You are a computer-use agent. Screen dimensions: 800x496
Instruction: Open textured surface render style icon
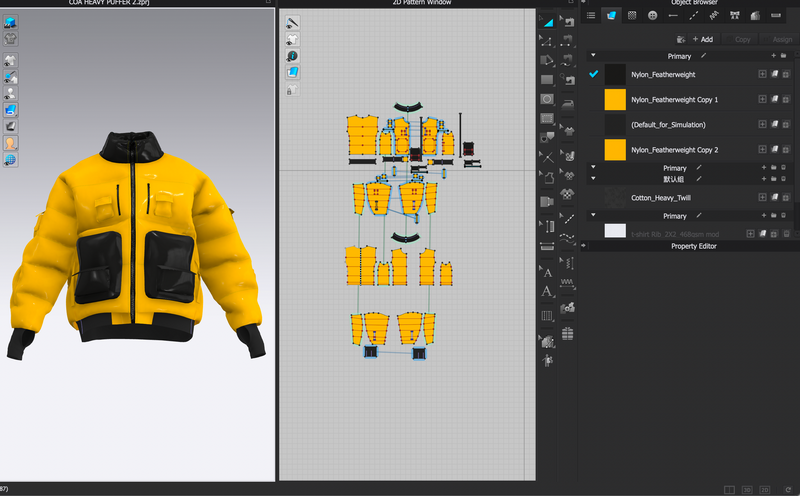10,110
